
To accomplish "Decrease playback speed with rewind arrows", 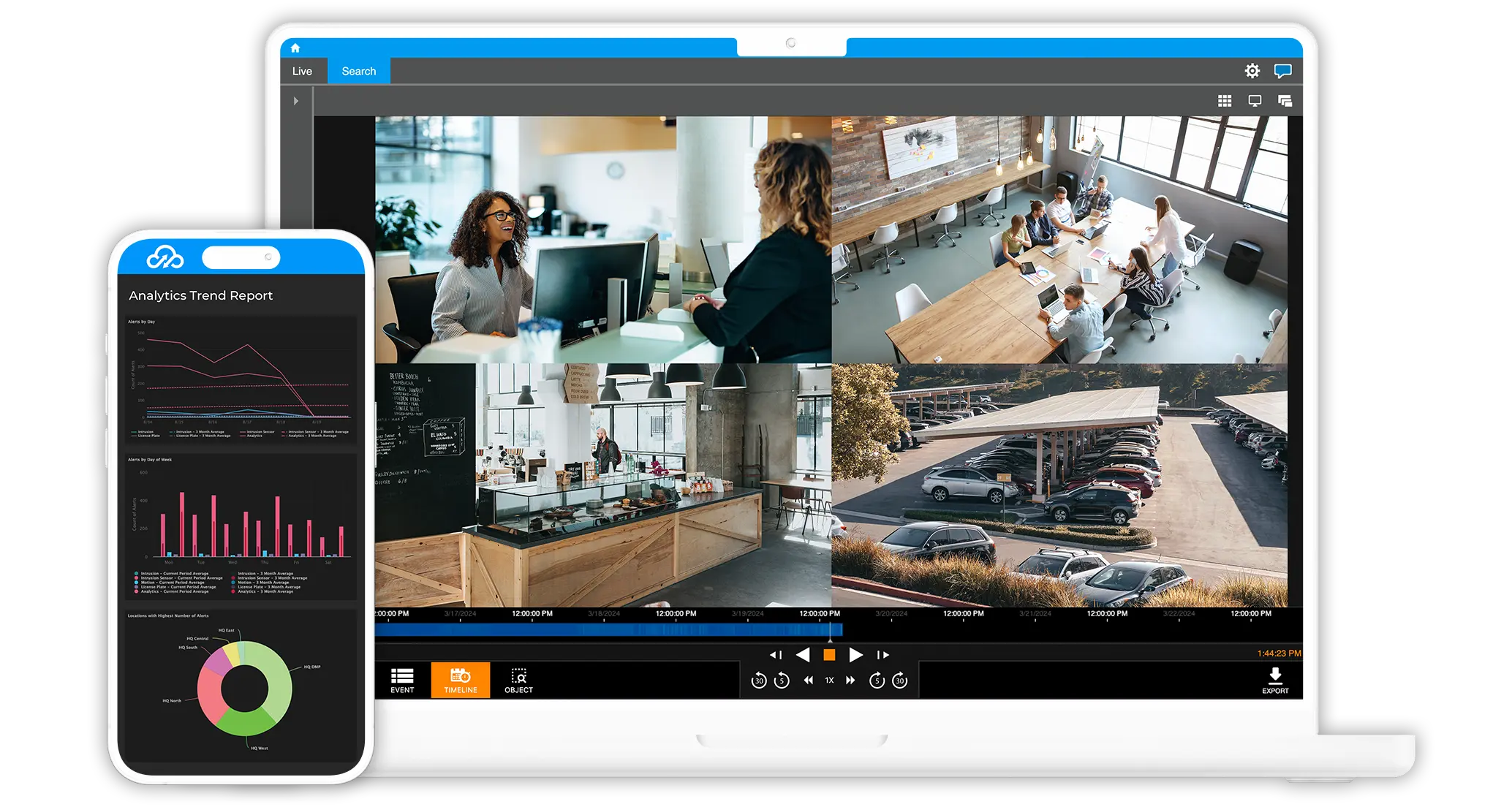I will (x=808, y=681).
